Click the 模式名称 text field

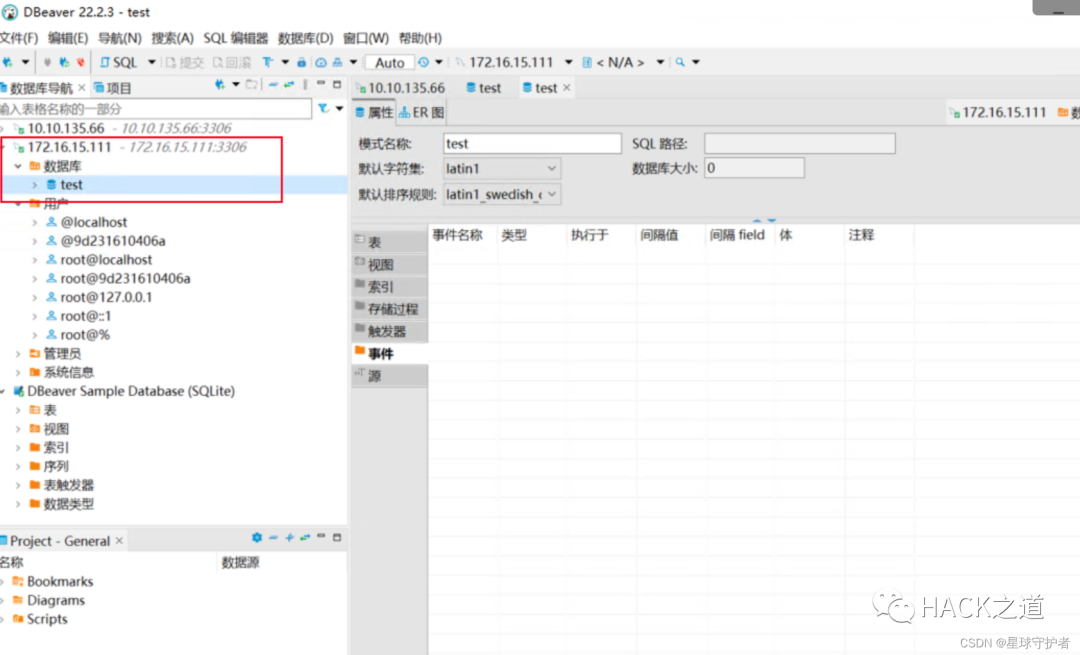tap(532, 143)
